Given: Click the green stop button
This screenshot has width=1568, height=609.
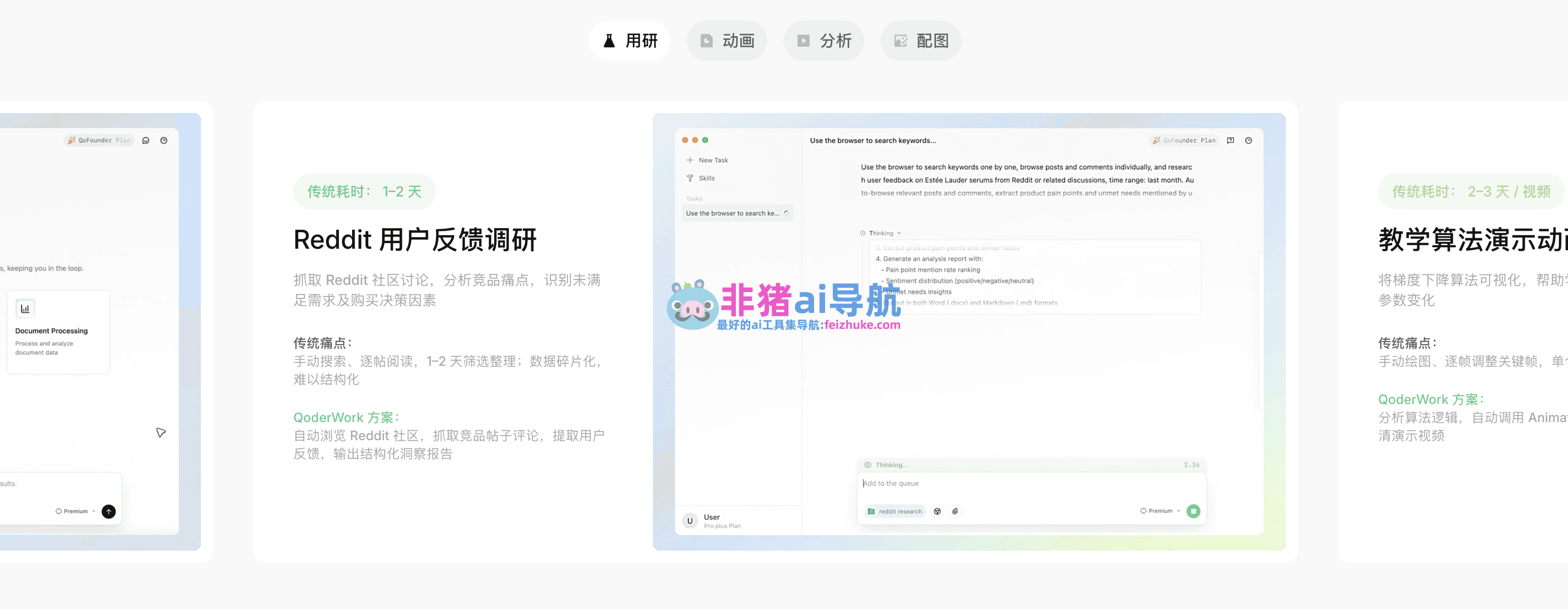Looking at the screenshot, I should pyautogui.click(x=1193, y=511).
